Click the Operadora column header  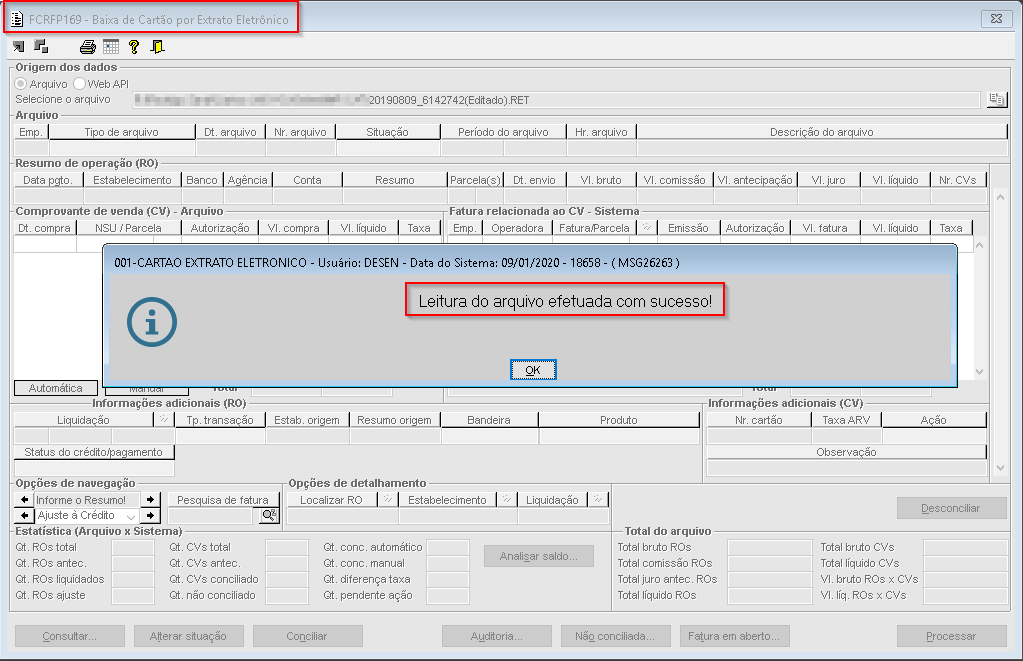click(517, 228)
